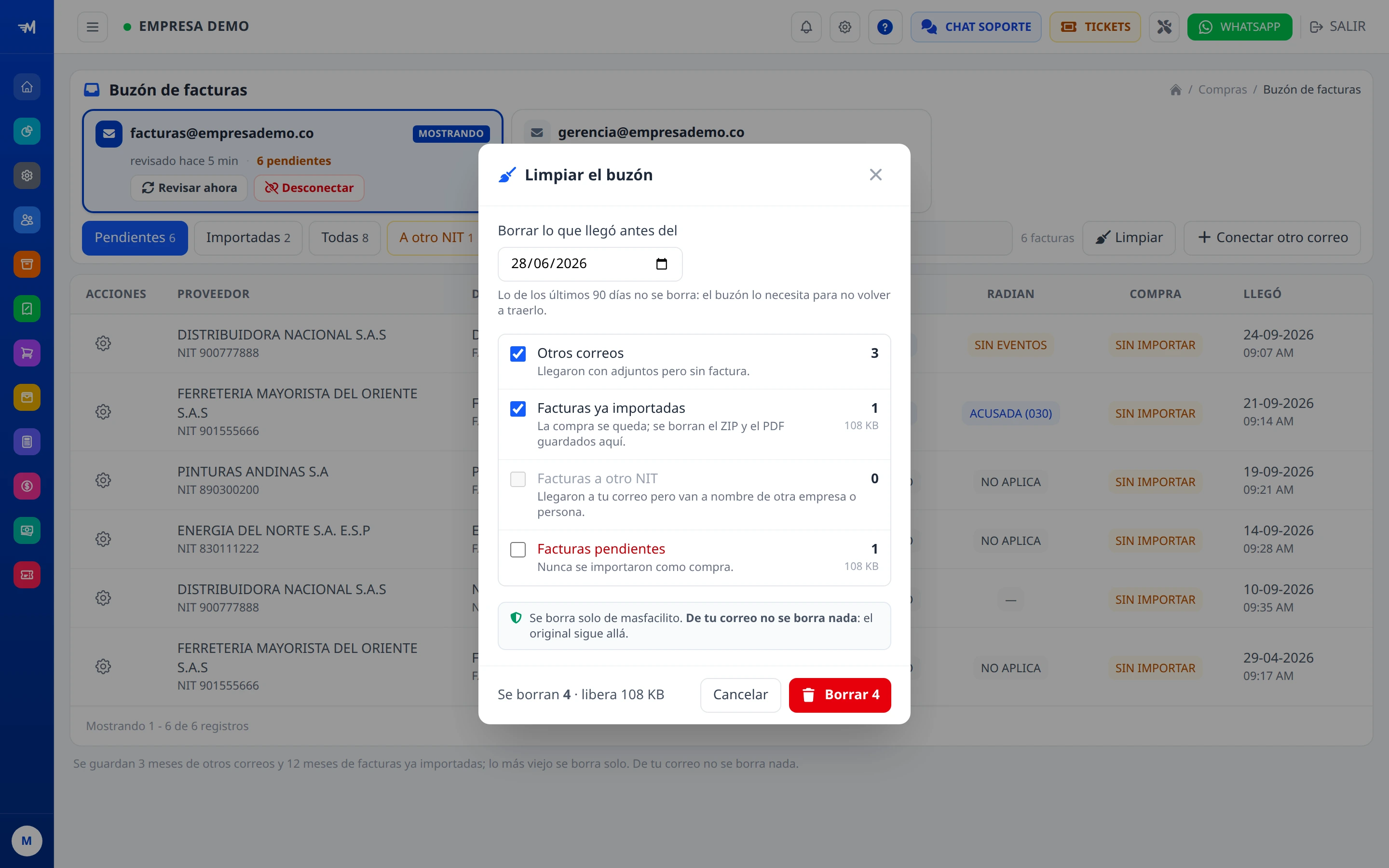The width and height of the screenshot is (1389, 868).
Task: Click the Limpiar toolbar button
Action: (1129, 238)
